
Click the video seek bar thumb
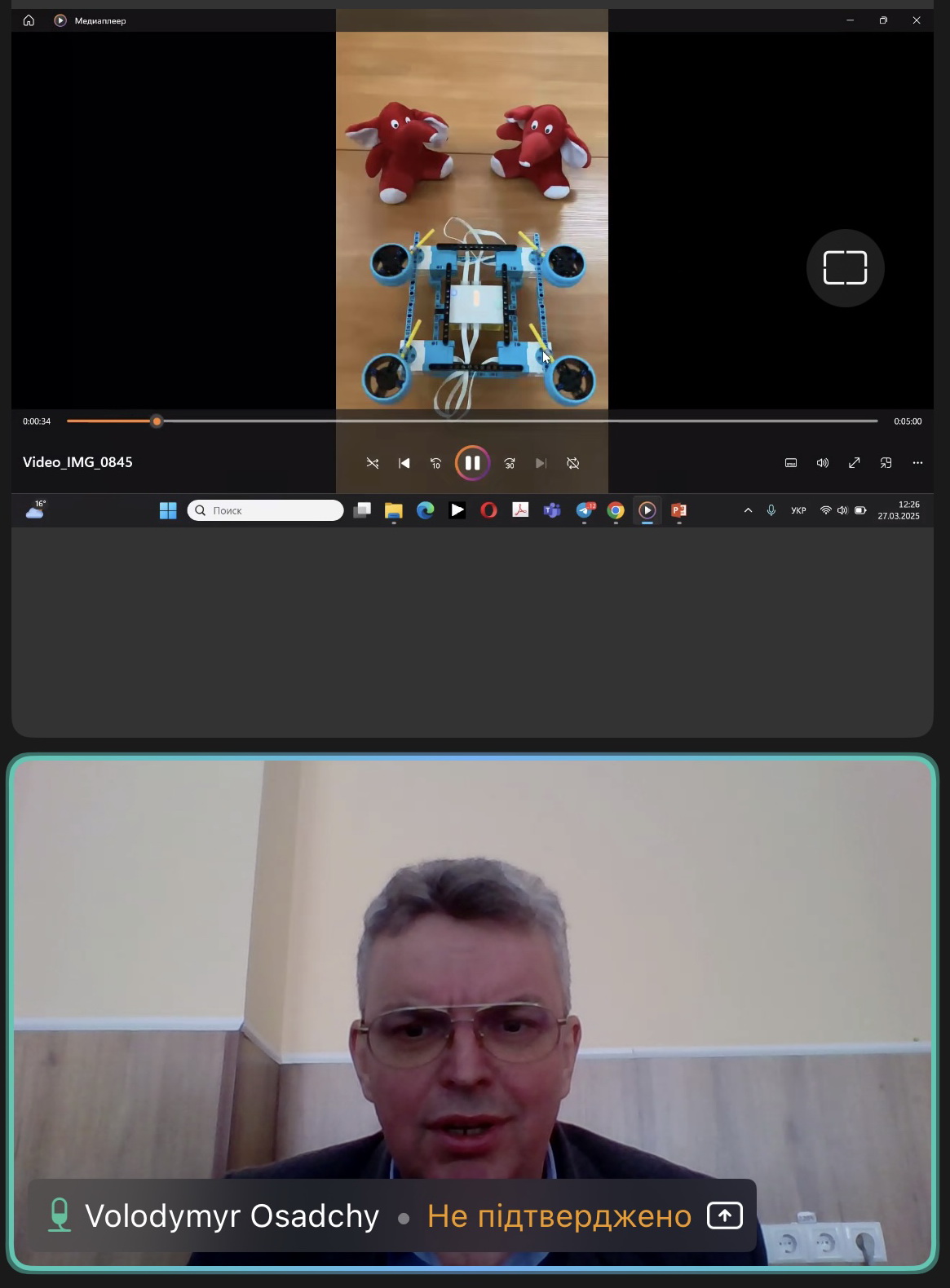coord(157,421)
